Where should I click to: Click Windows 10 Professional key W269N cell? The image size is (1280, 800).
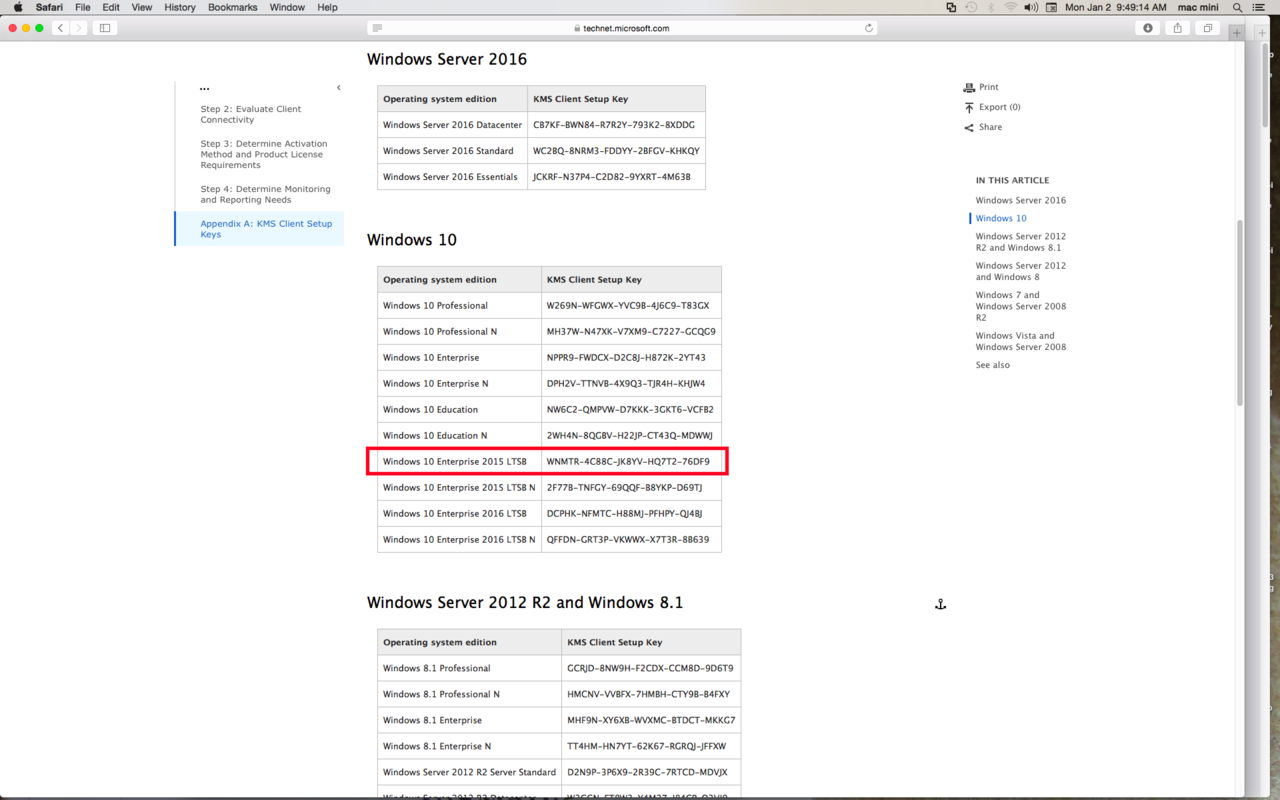point(631,306)
